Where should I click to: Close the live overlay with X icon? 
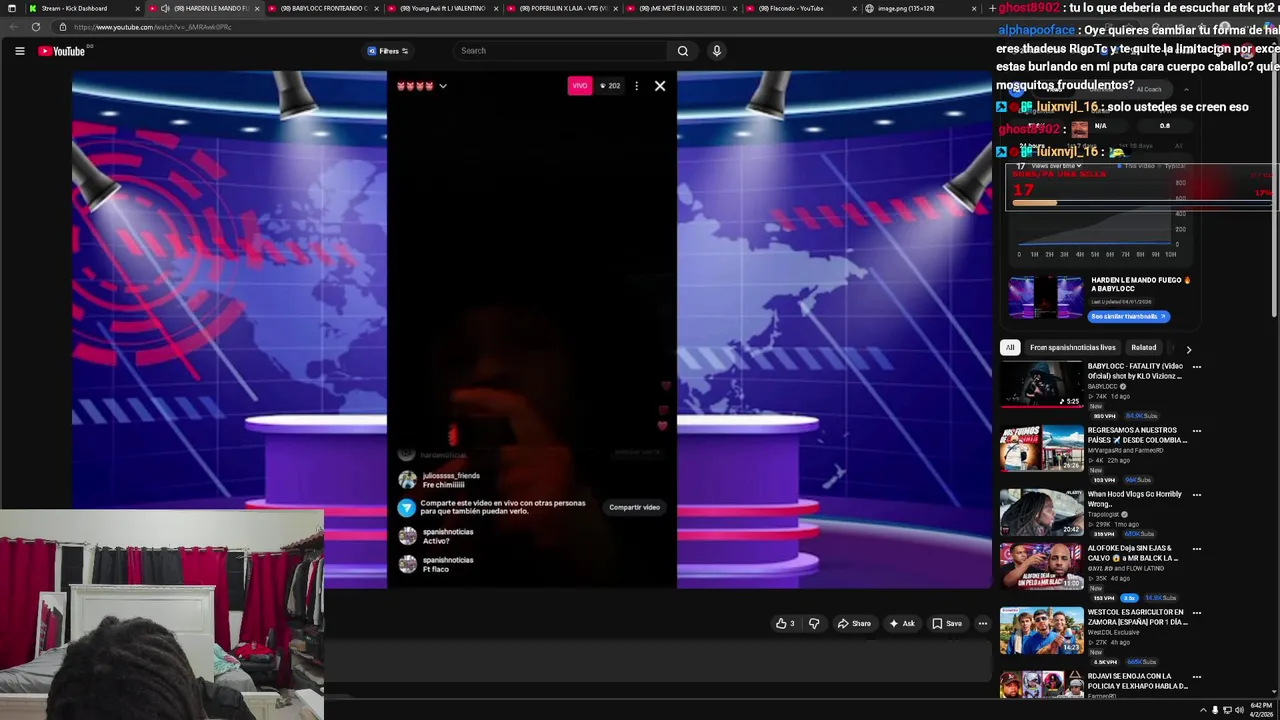(x=660, y=86)
